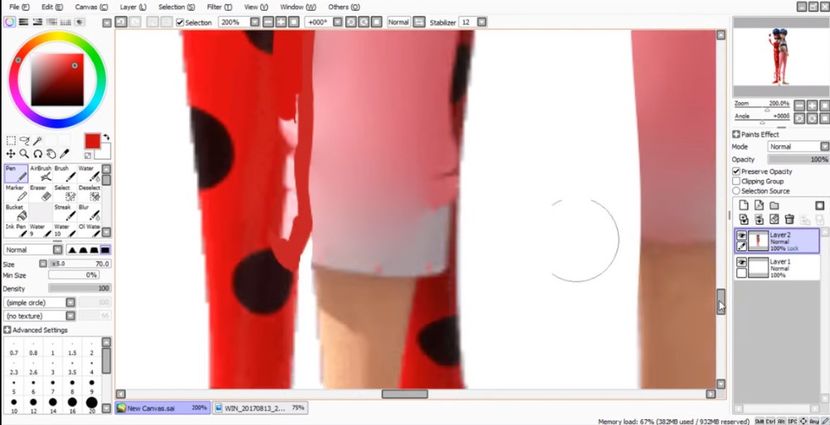Hide Layer 2 visibility eye
Image resolution: width=830 pixels, height=425 pixels.
(x=742, y=236)
